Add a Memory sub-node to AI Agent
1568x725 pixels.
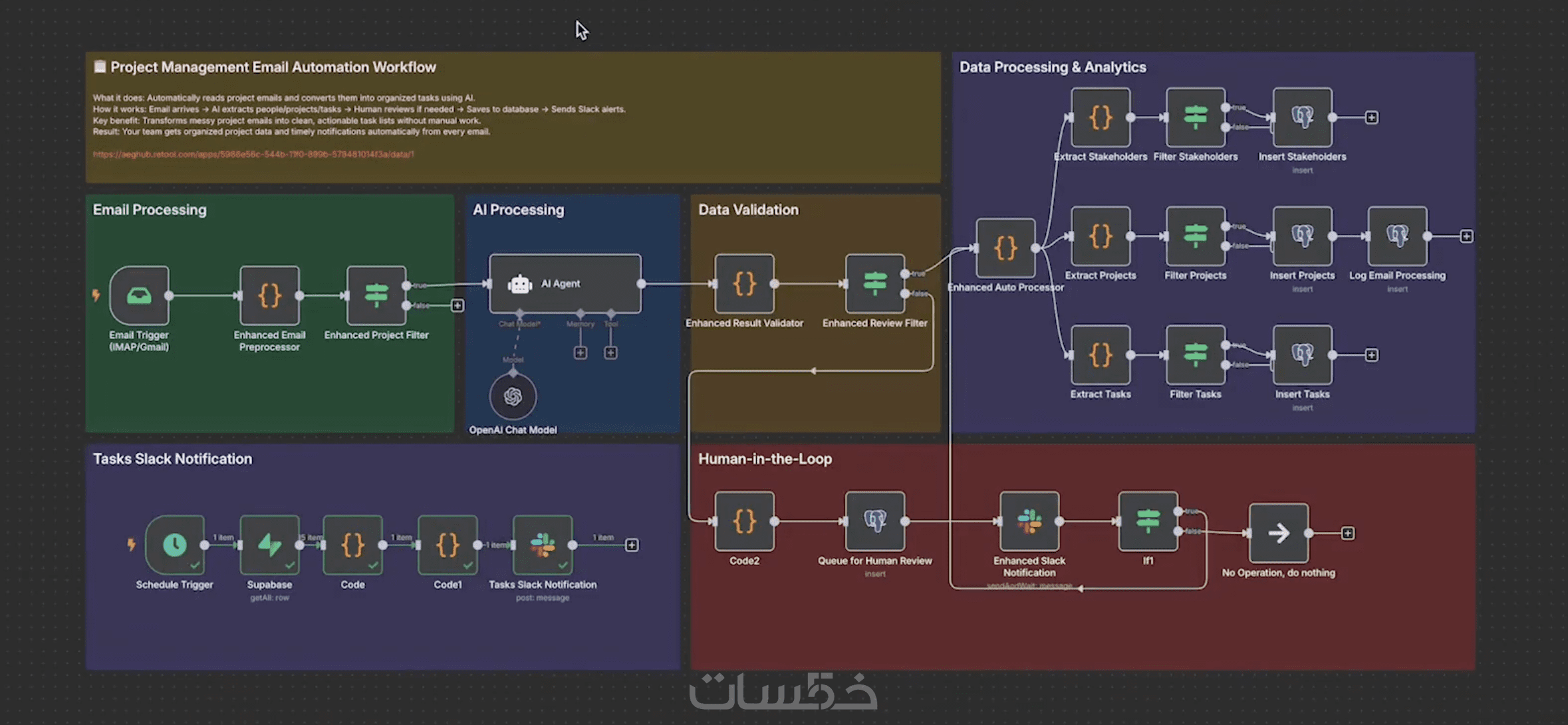click(581, 353)
